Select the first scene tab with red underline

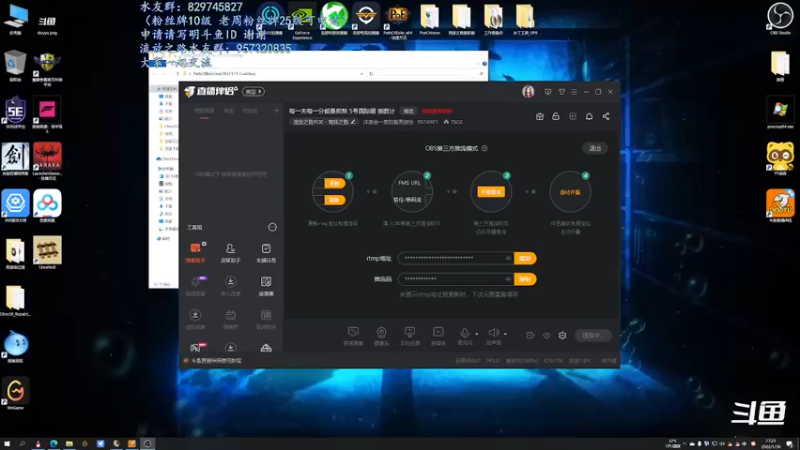coord(204,111)
